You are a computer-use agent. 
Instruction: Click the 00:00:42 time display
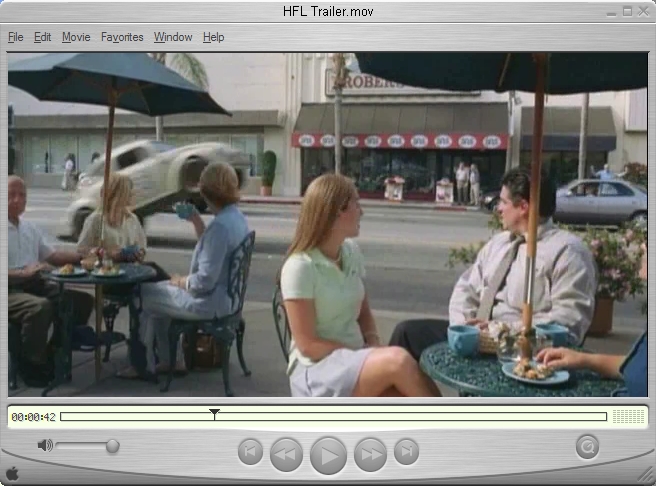pos(33,417)
